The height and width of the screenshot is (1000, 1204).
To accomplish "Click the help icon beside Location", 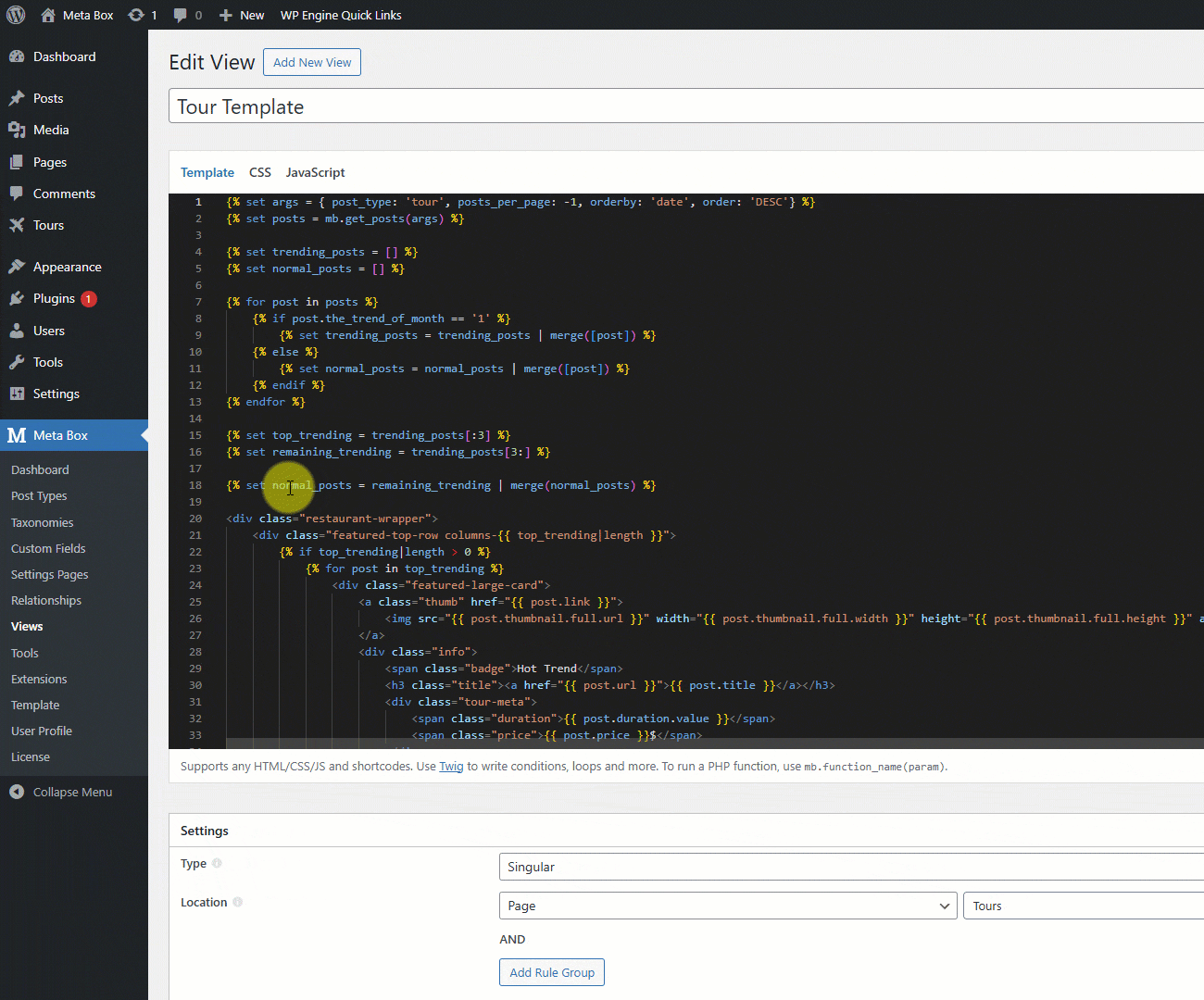I will 238,902.
